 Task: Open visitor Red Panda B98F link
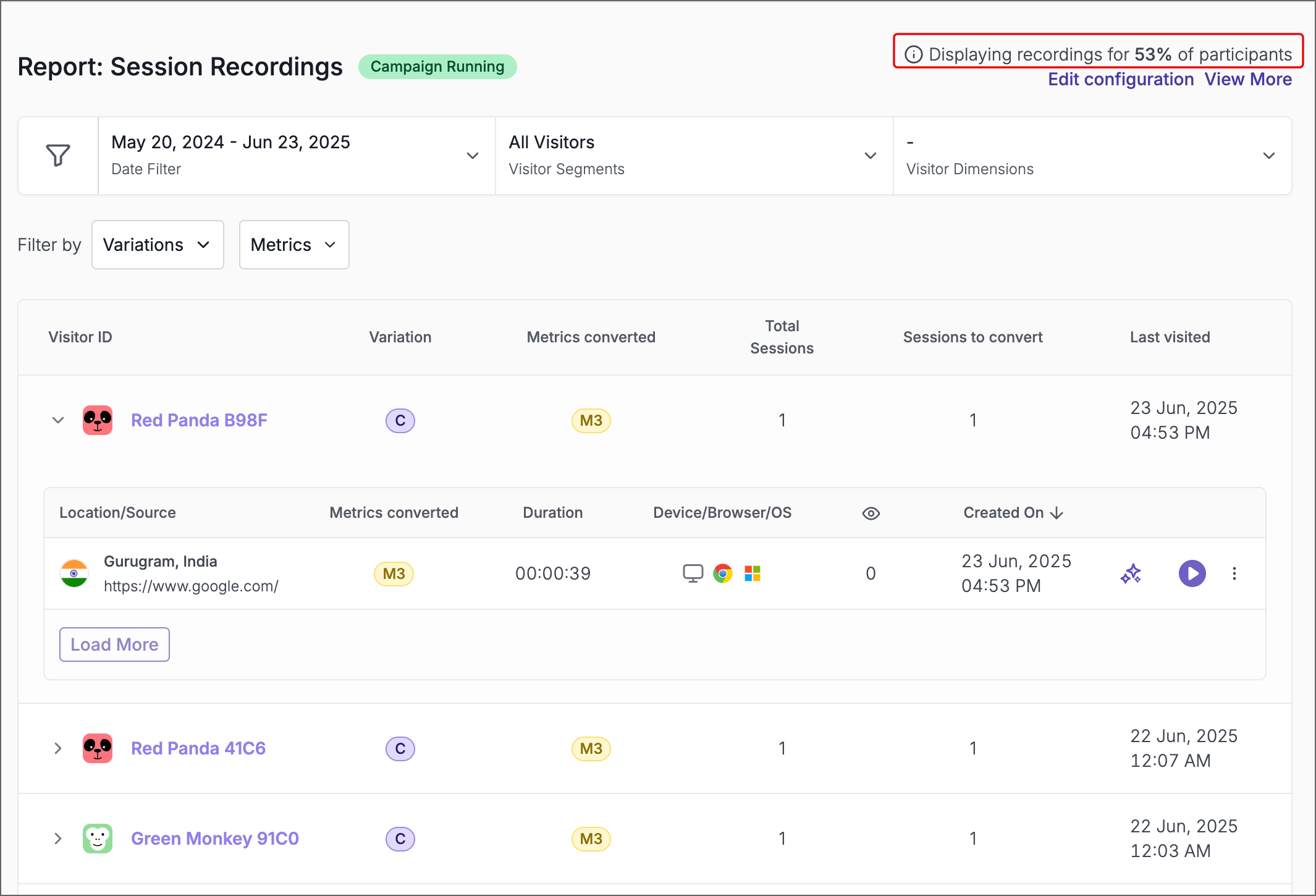[199, 420]
